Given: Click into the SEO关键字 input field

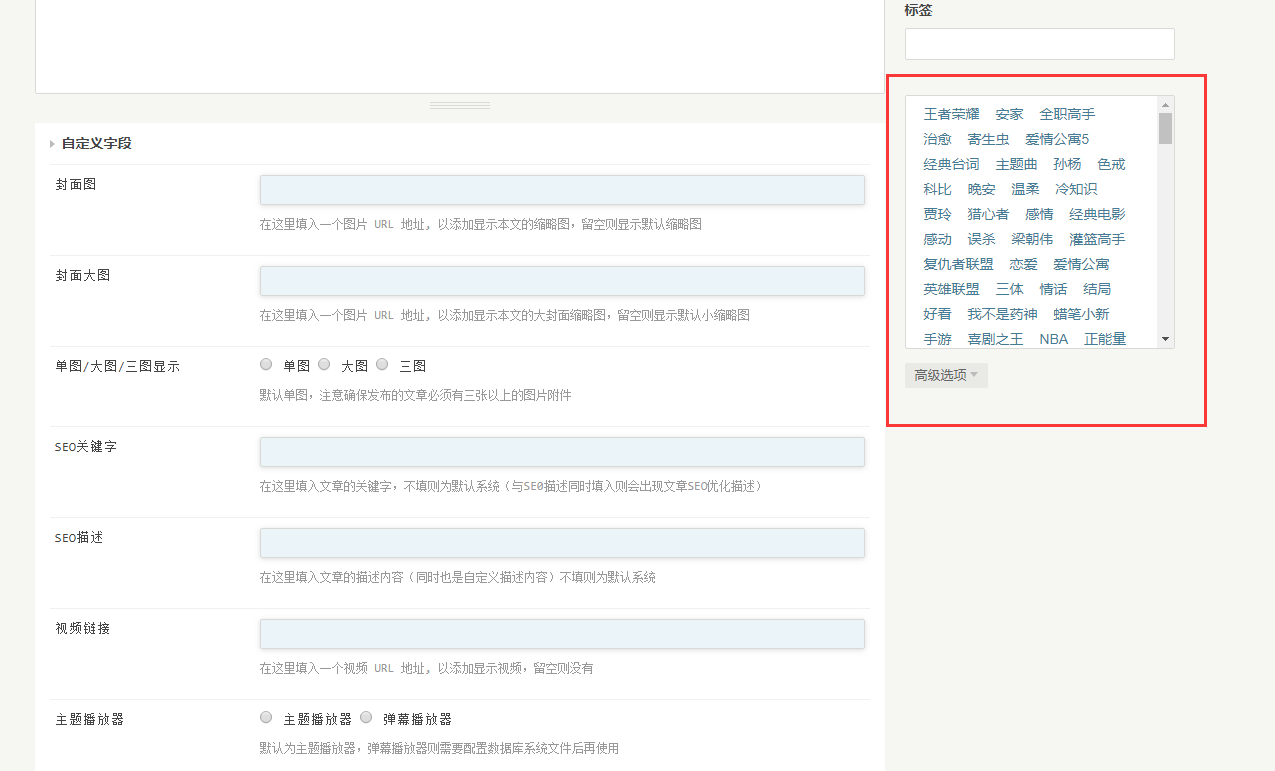Looking at the screenshot, I should pos(562,452).
